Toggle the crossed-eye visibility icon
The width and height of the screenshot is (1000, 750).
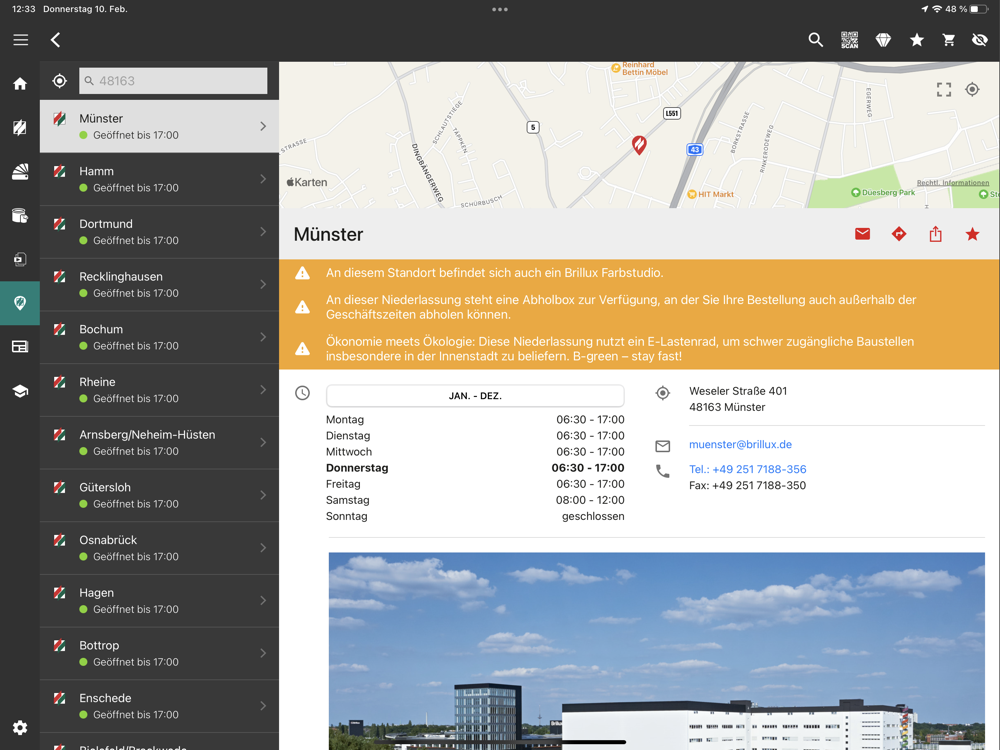click(x=980, y=40)
